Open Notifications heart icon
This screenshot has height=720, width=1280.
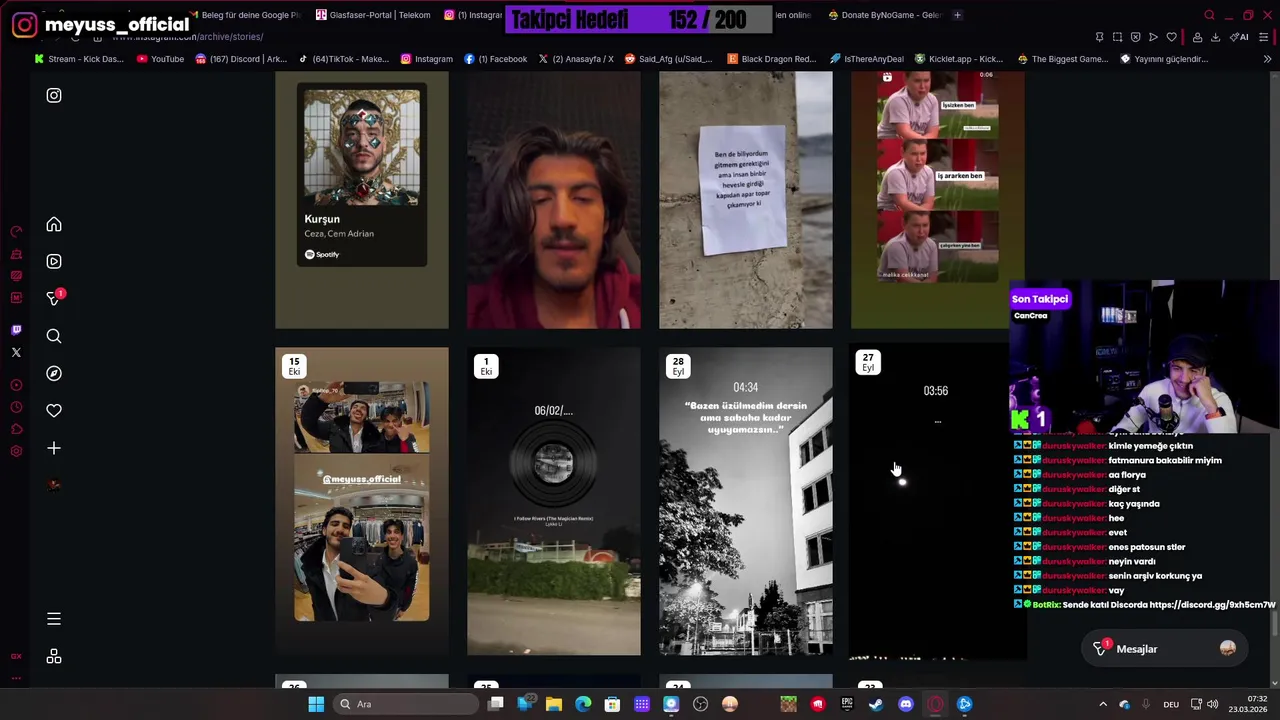[x=54, y=410]
